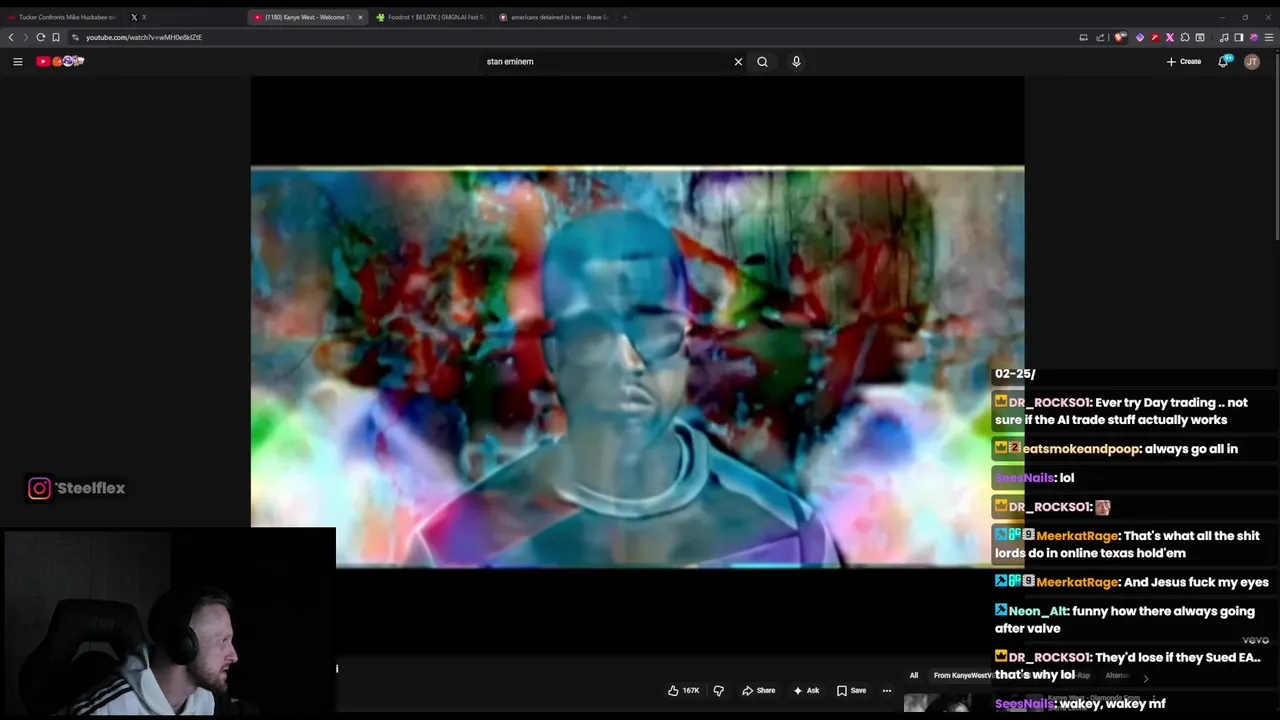Bookmark this page
The image size is (1280, 720).
click(x=56, y=37)
